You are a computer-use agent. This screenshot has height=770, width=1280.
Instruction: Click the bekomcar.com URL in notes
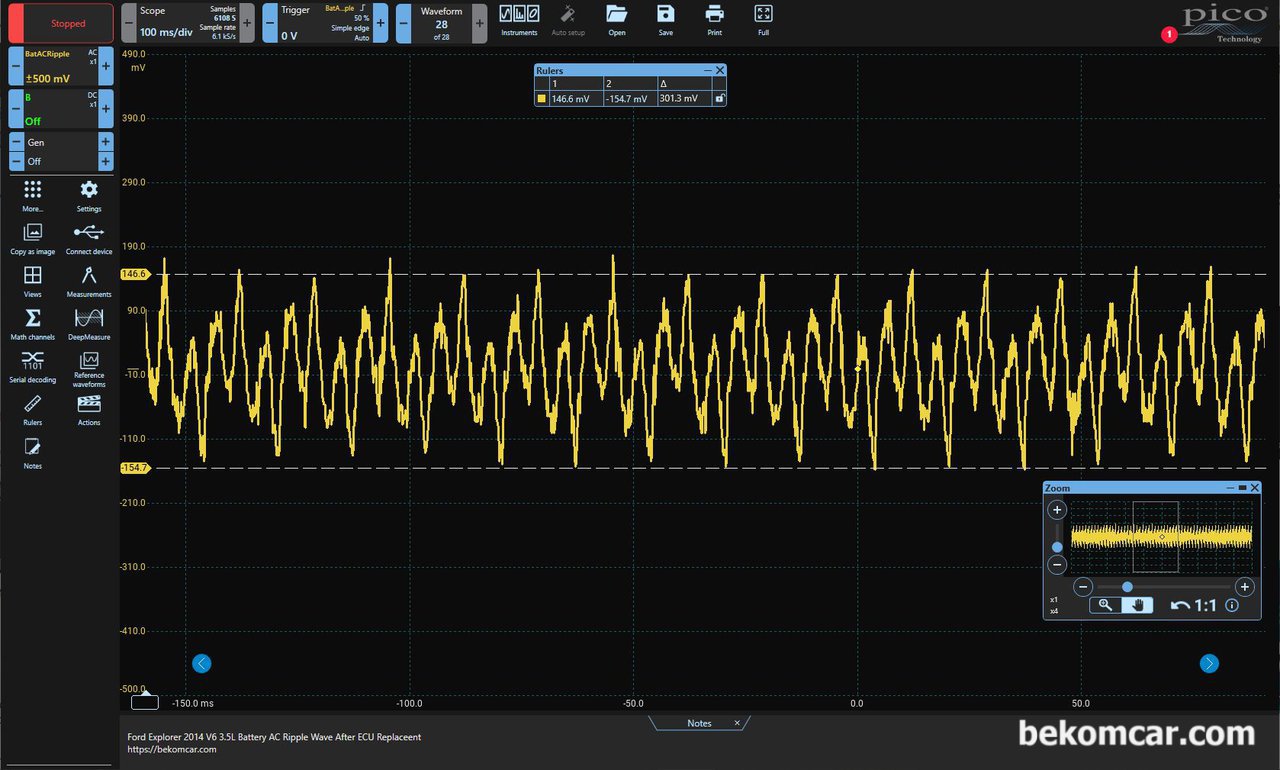point(172,749)
